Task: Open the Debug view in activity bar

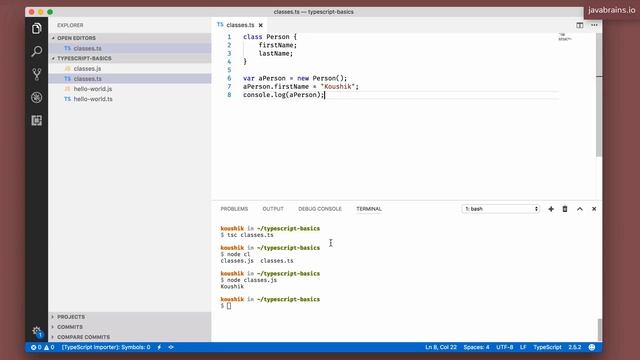Action: (36, 97)
